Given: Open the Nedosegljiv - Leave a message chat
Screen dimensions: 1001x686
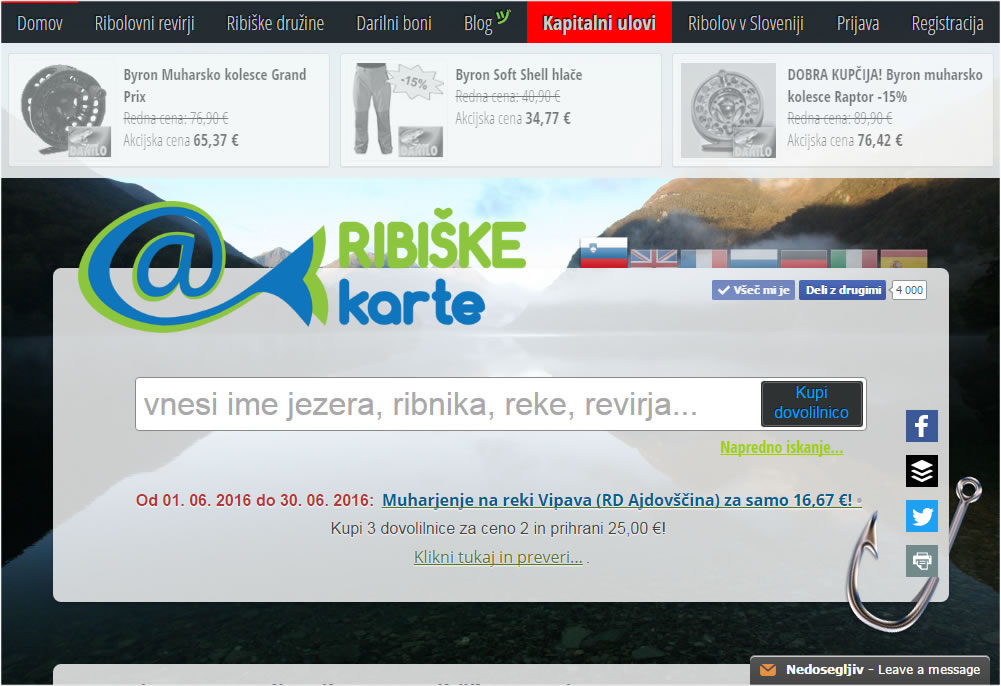Looking at the screenshot, I should tap(870, 669).
